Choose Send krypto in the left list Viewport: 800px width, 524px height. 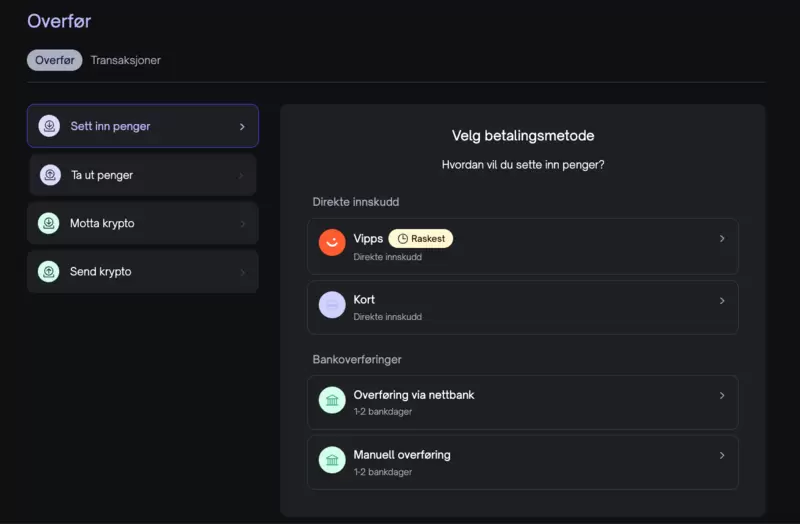(143, 271)
